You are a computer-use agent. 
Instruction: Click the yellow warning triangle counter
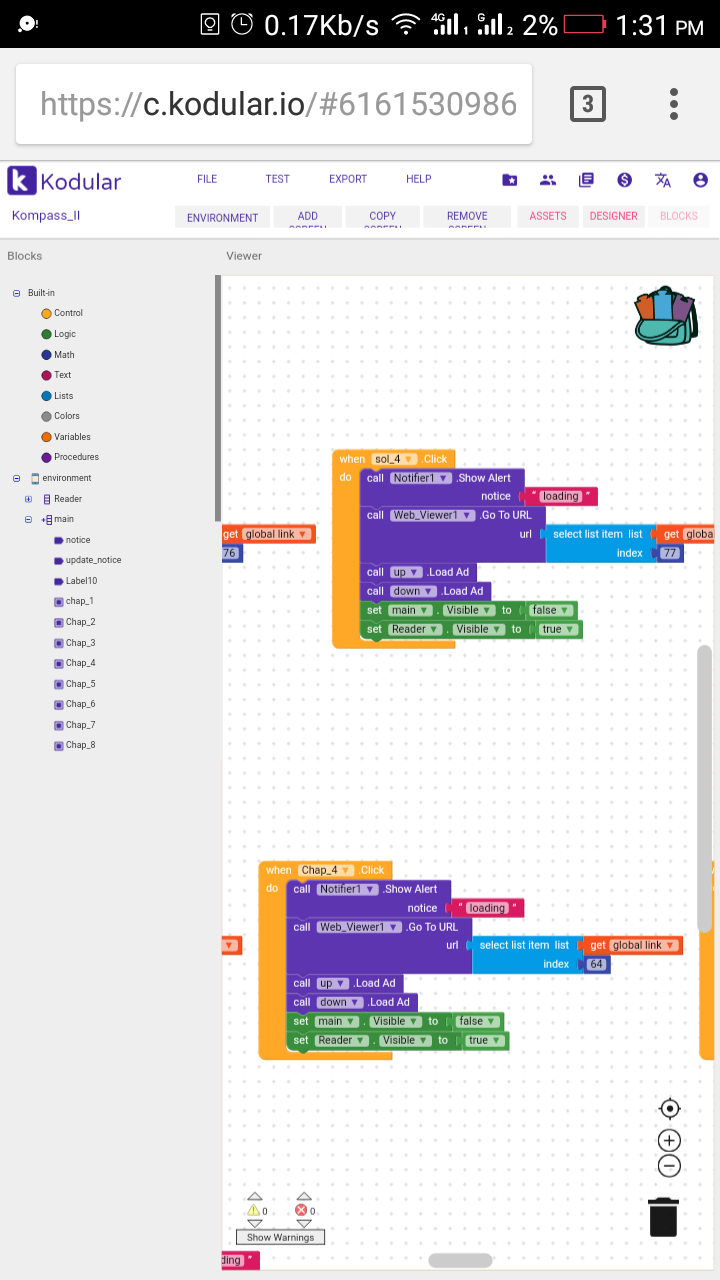[256, 1210]
